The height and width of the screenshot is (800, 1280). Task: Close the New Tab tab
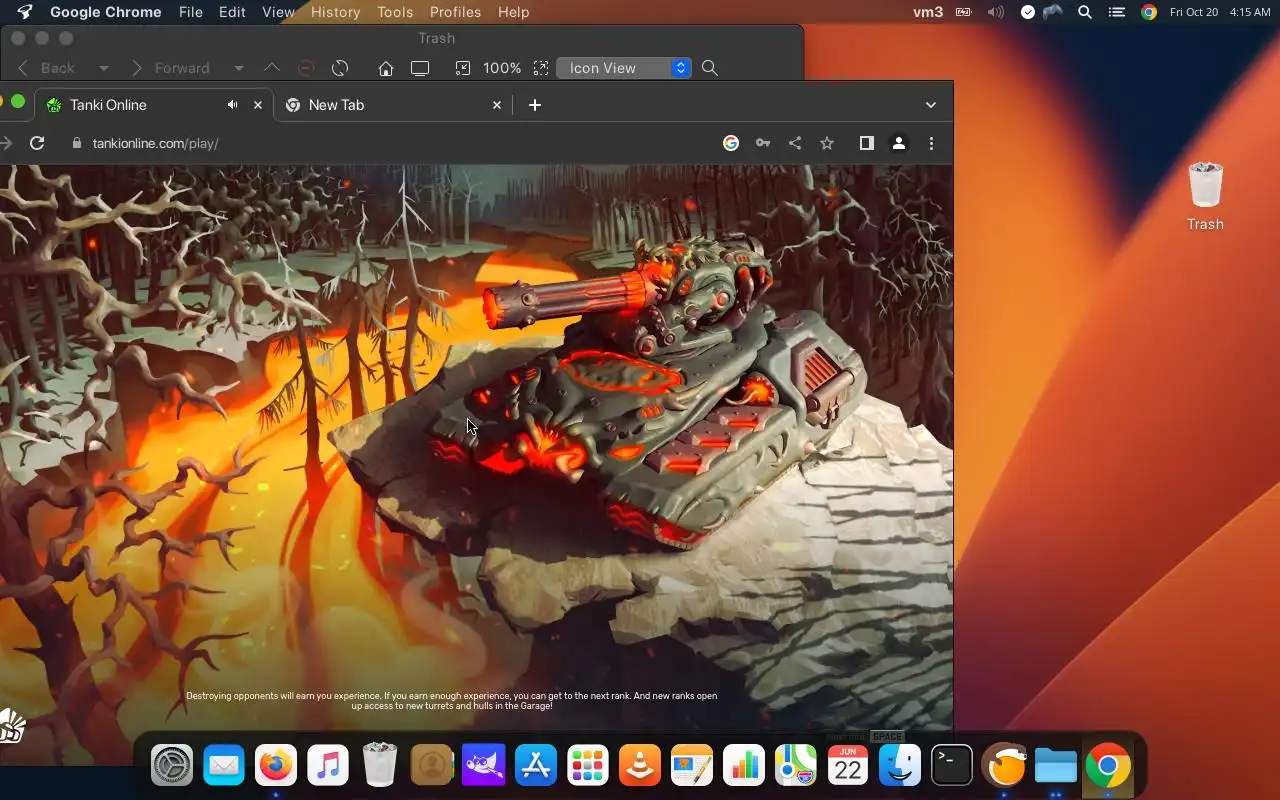pyautogui.click(x=497, y=105)
